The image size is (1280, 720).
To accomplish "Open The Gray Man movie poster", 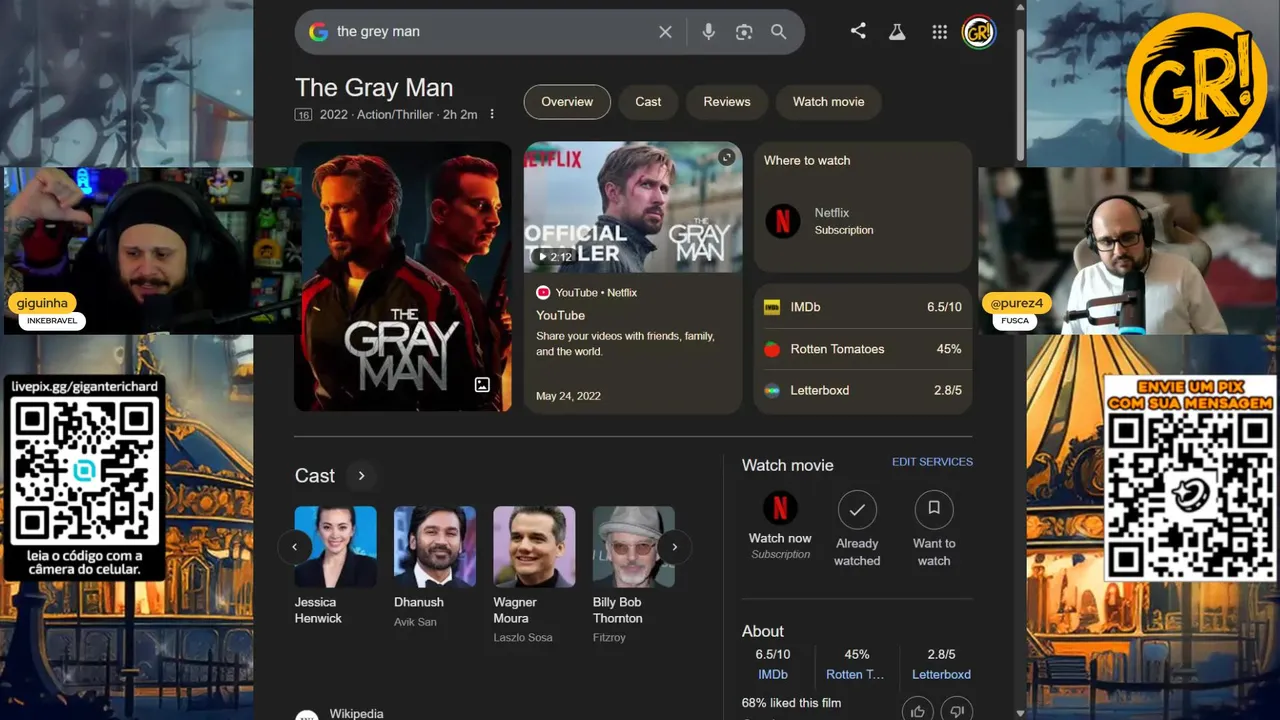I will click(403, 276).
